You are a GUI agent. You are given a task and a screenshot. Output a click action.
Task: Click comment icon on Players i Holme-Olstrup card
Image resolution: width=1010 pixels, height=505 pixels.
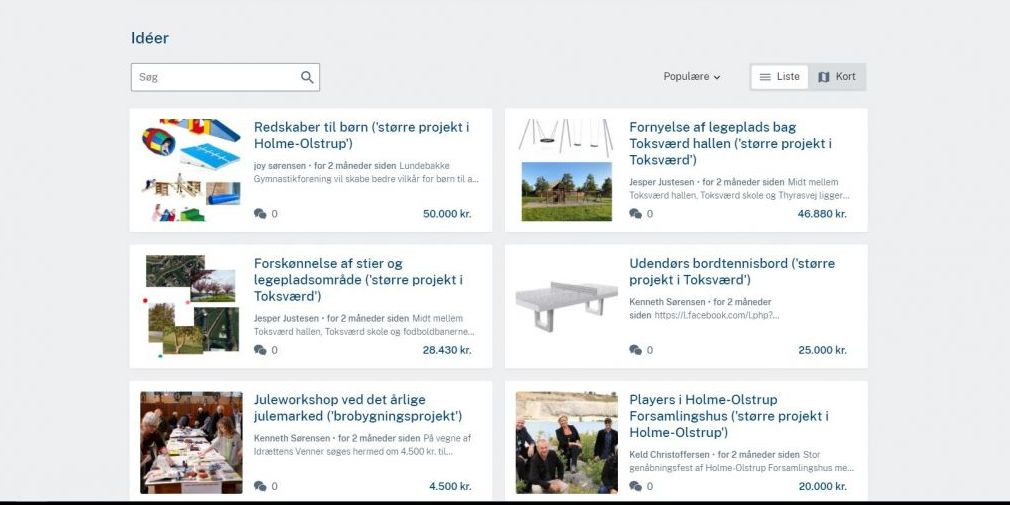pyautogui.click(x=635, y=486)
